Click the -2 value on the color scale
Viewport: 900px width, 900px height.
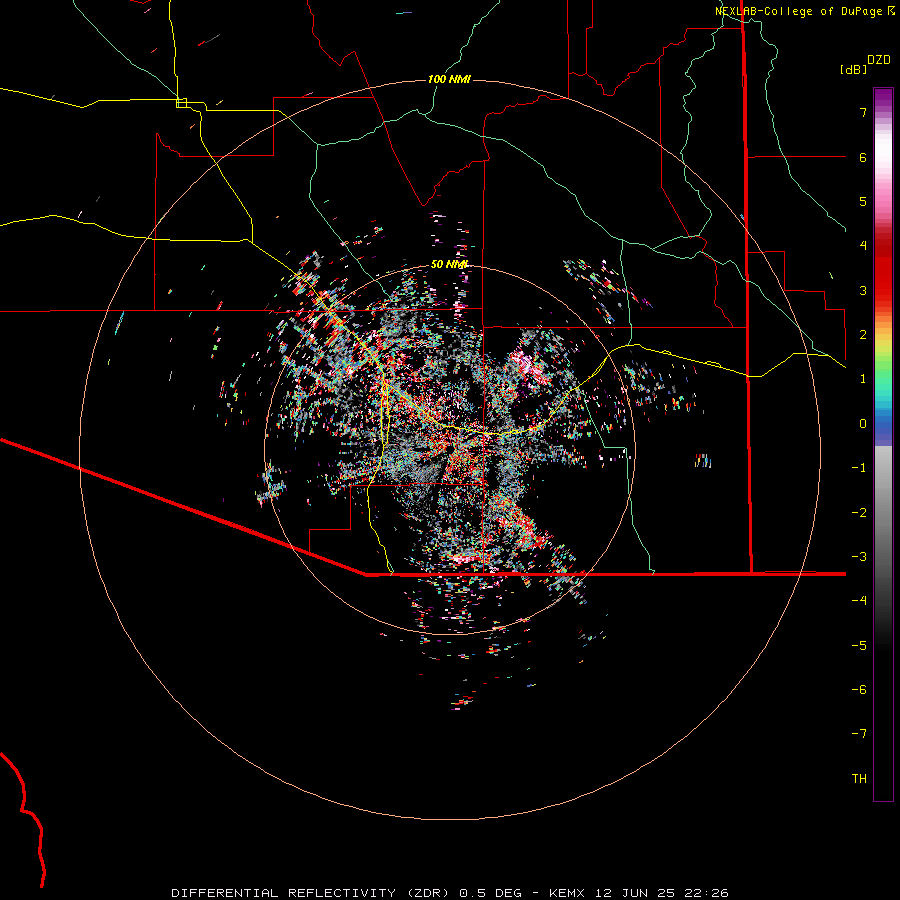coord(859,513)
